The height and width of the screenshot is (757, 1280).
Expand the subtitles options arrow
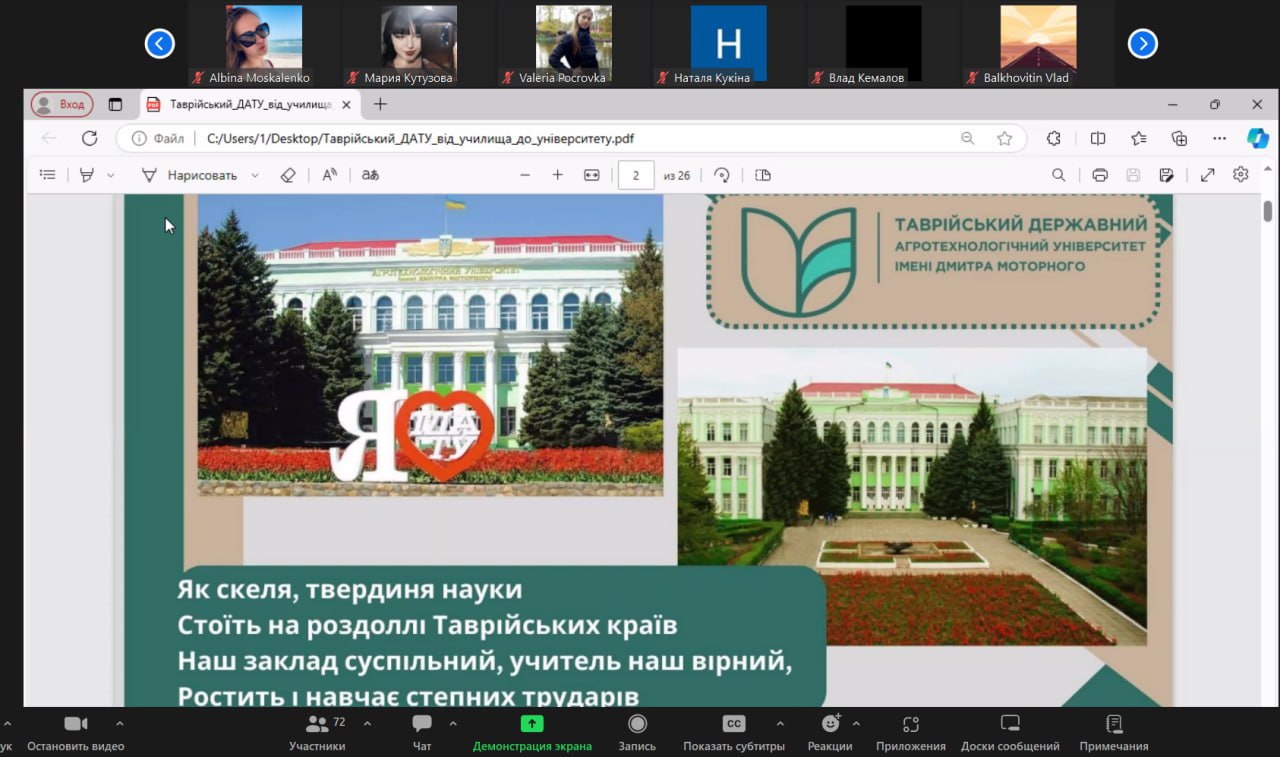(x=780, y=723)
